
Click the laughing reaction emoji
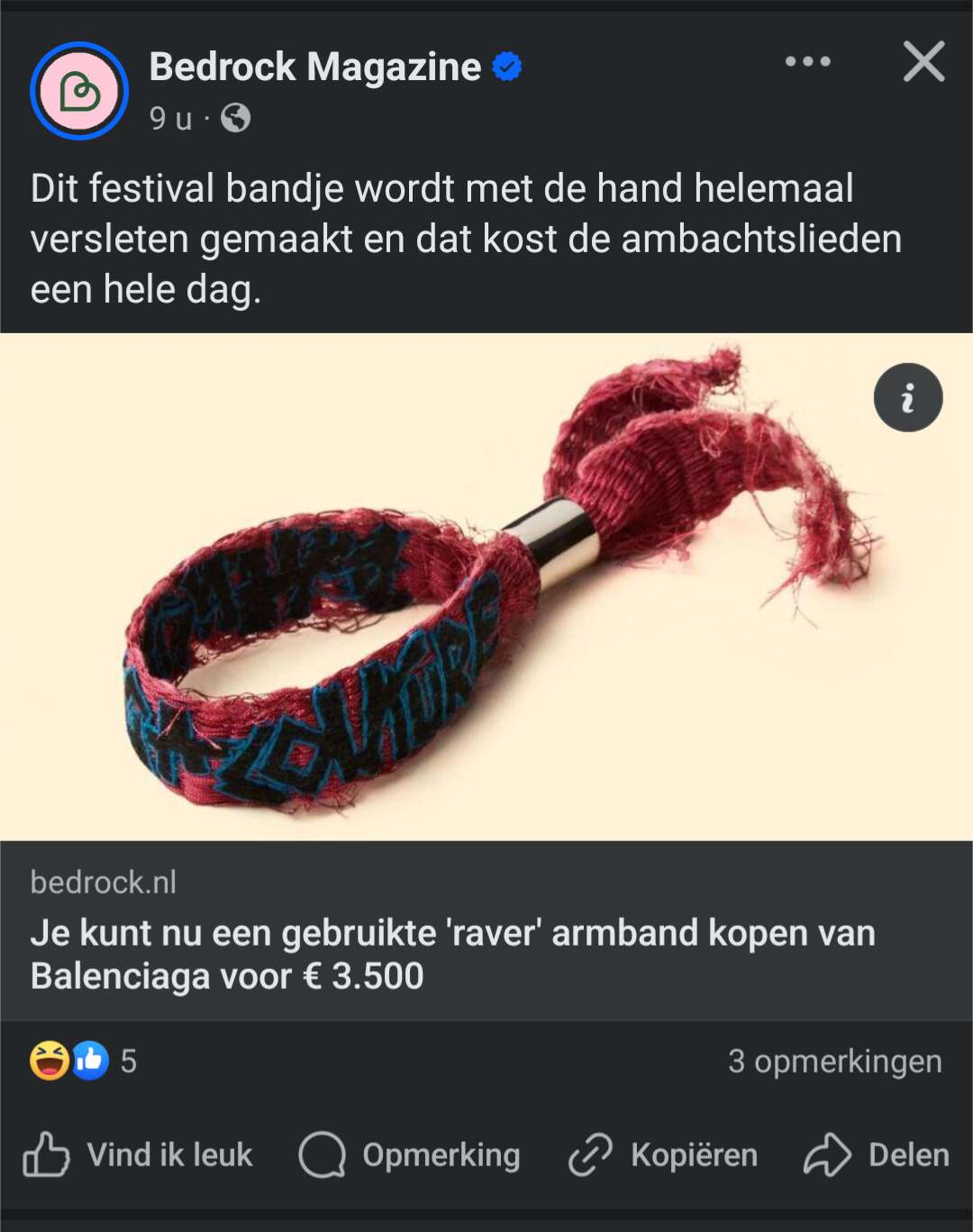tap(50, 1060)
